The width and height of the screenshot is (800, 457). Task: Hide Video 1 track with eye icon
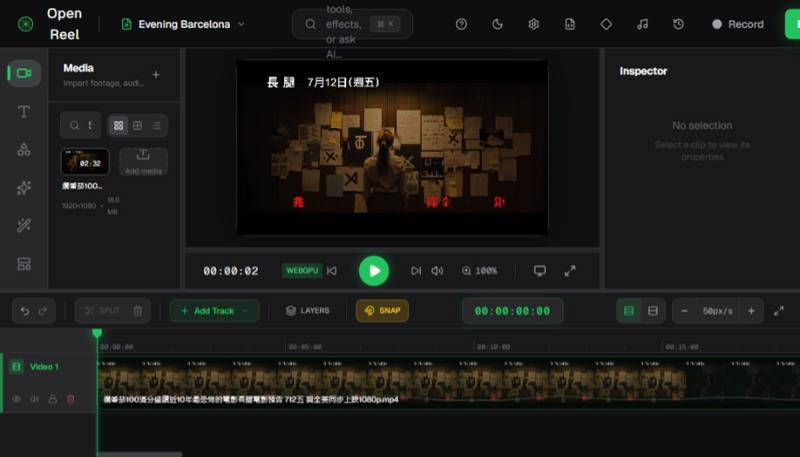(16, 399)
